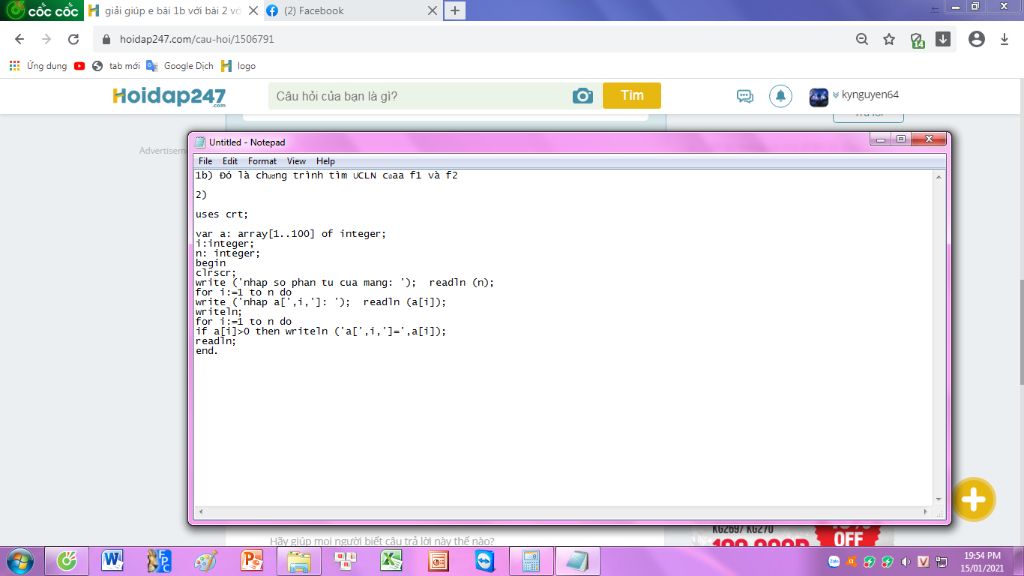The width and height of the screenshot is (1024, 576).
Task: Open Notepad Format menu
Action: pyautogui.click(x=262, y=161)
